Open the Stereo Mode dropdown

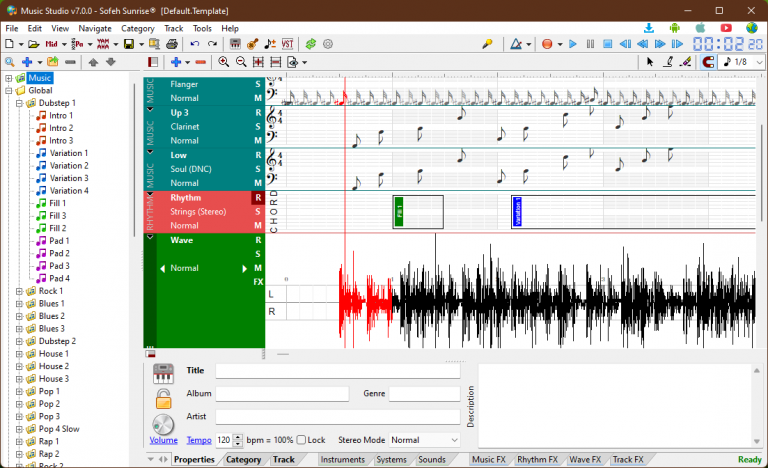coord(424,440)
